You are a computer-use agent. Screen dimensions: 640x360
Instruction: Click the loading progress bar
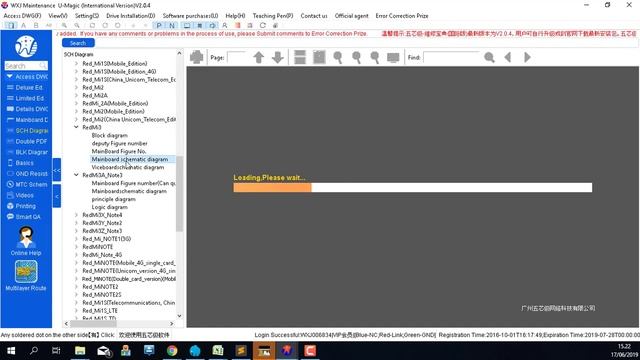tap(413, 188)
